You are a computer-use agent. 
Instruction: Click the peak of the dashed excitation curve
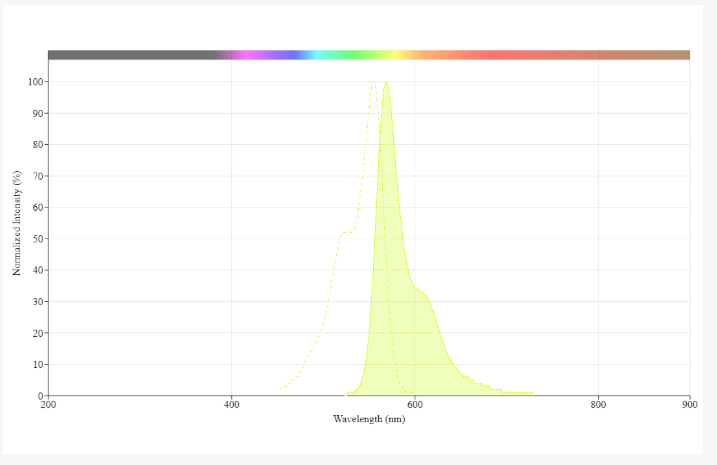pyautogui.click(x=373, y=82)
